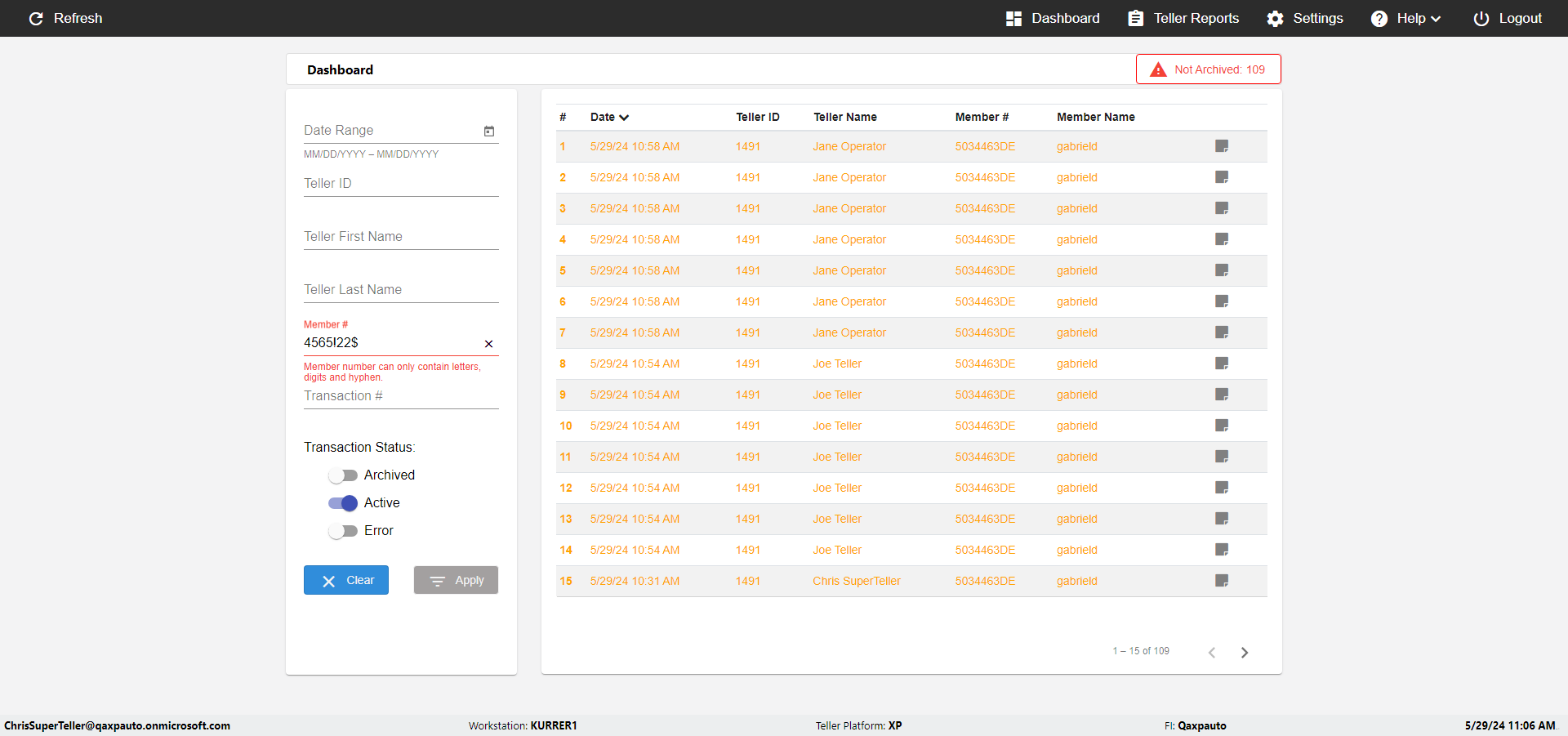This screenshot has height=736, width=1568.
Task: Click Teller ID 1491 in row 10
Action: (747, 426)
